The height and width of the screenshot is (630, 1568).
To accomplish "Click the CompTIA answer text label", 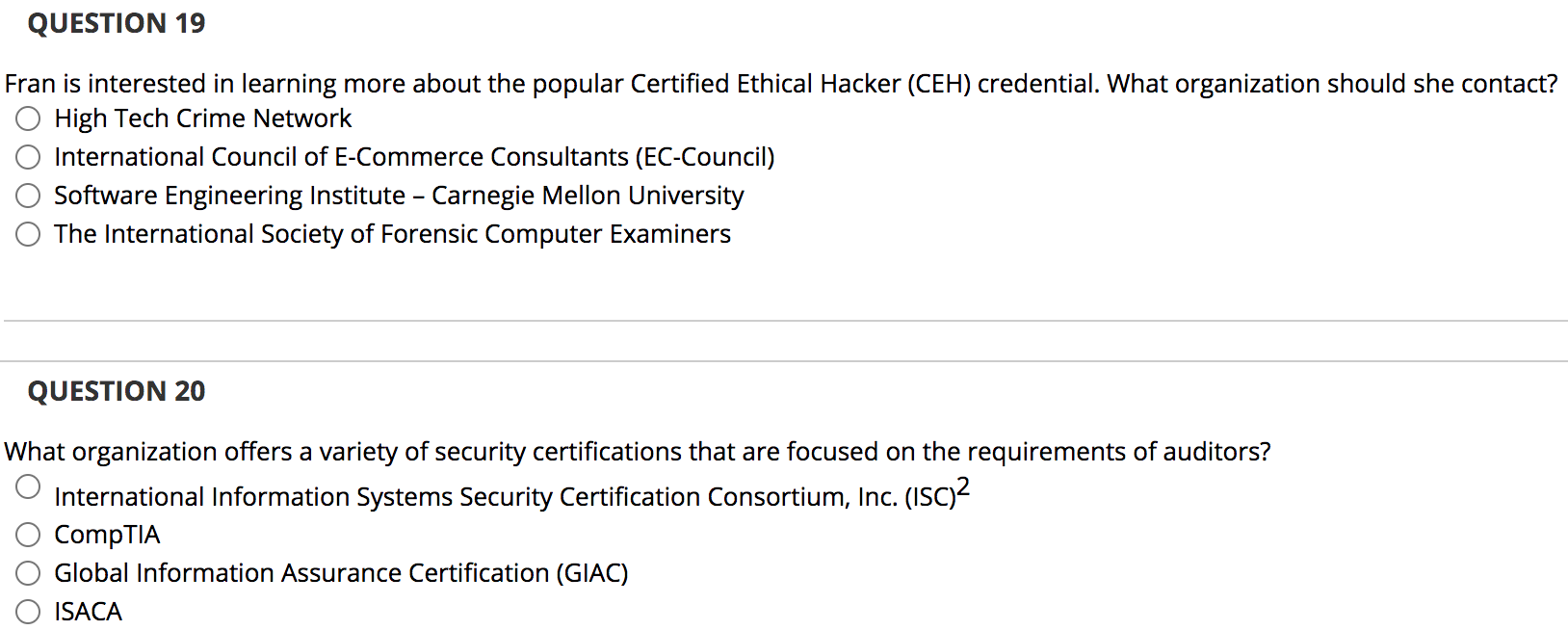I will (106, 534).
